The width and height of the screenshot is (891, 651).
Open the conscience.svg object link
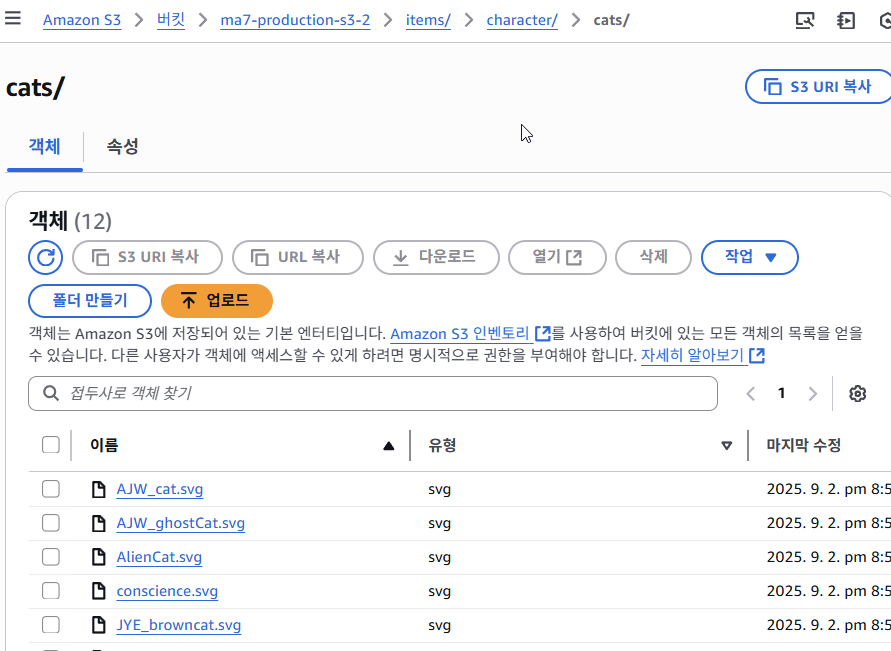pyautogui.click(x=167, y=591)
